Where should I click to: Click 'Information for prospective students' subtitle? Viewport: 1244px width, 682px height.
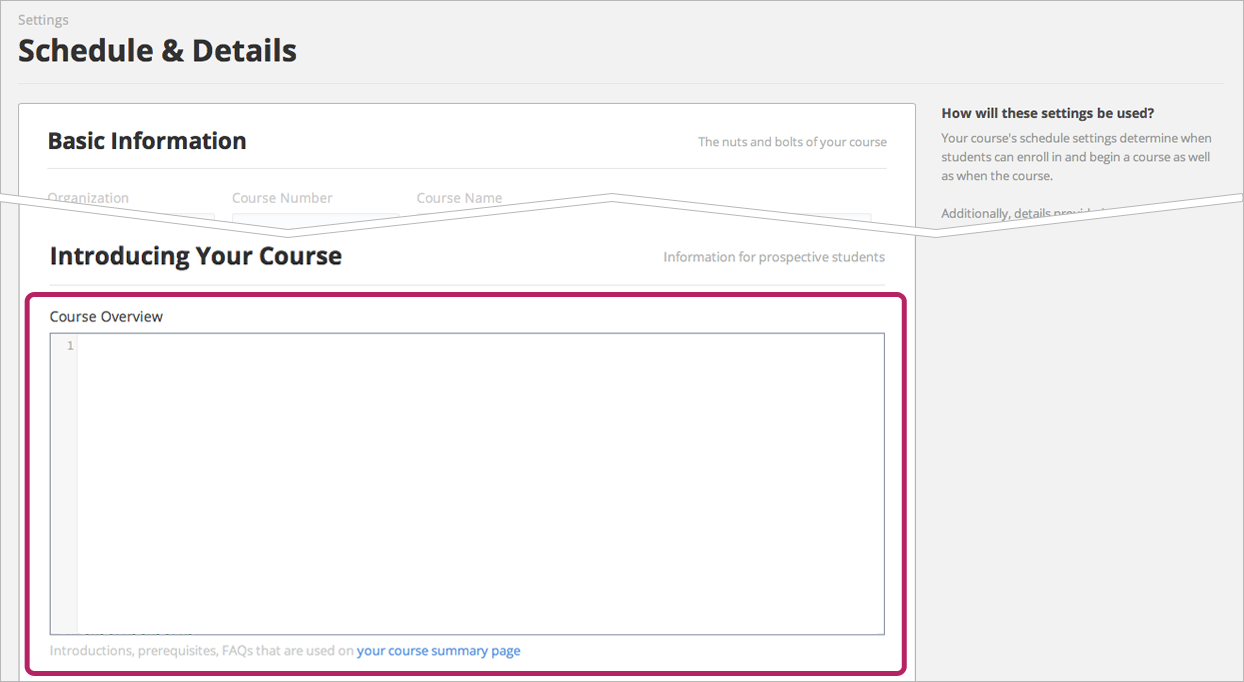[x=773, y=257]
